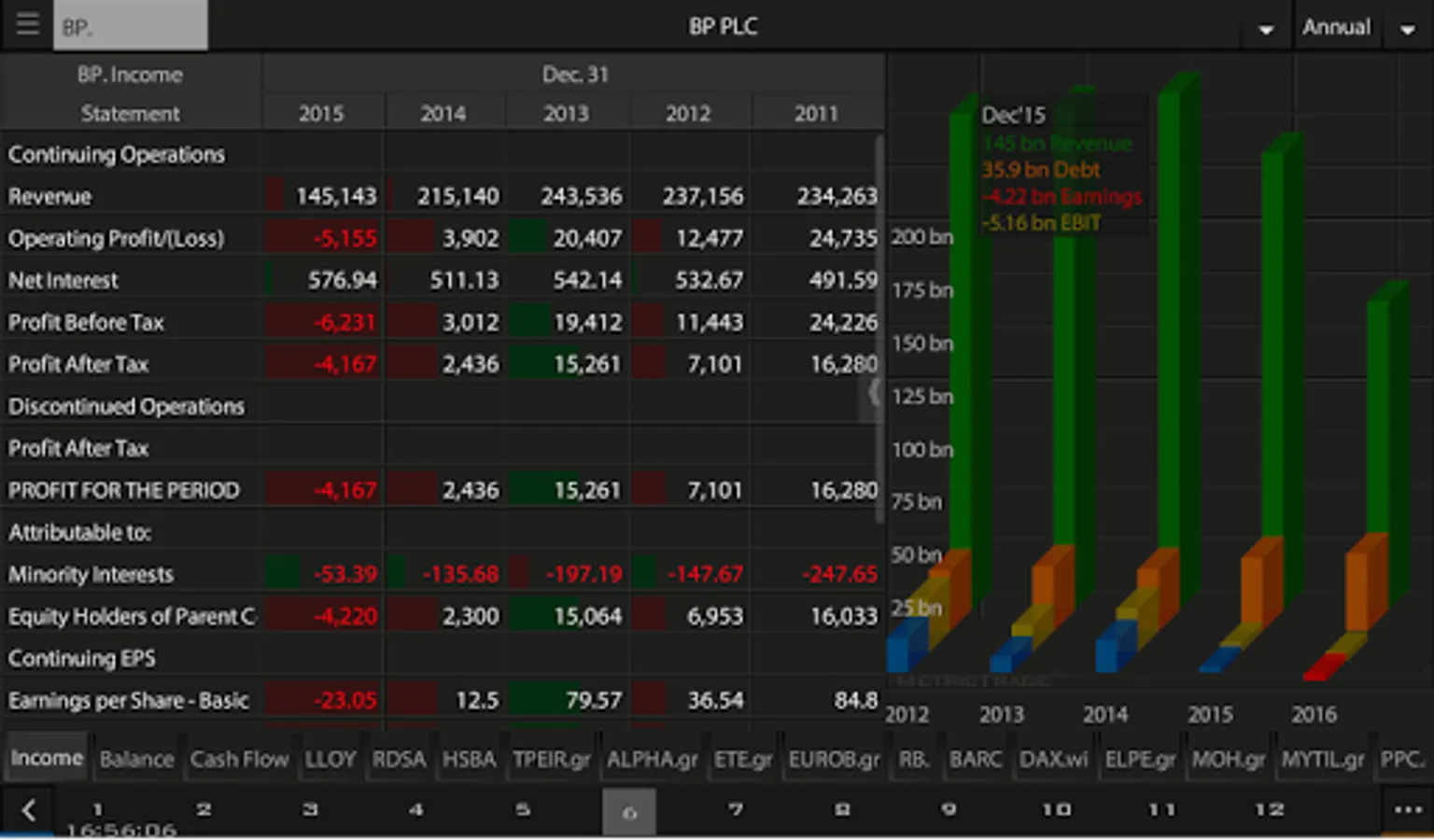The width and height of the screenshot is (1434, 840).
Task: Click the Profit Before Tax row label
Action: click(x=86, y=322)
